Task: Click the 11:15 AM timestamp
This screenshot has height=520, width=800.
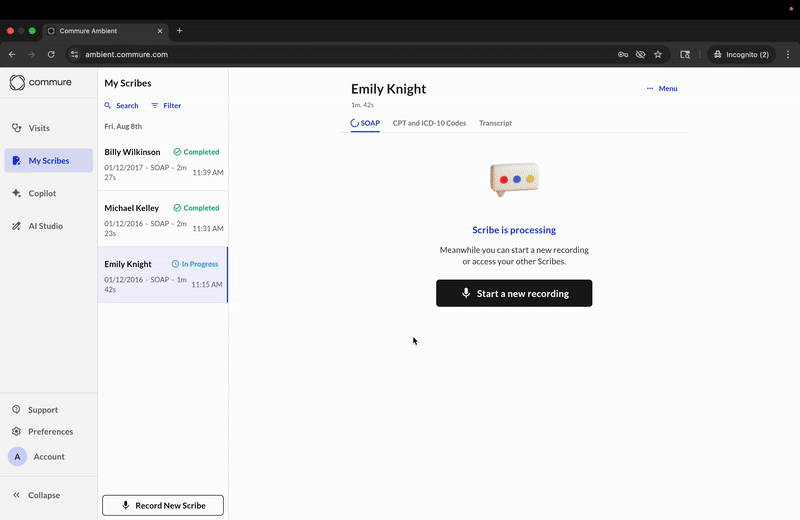Action: coord(207,285)
